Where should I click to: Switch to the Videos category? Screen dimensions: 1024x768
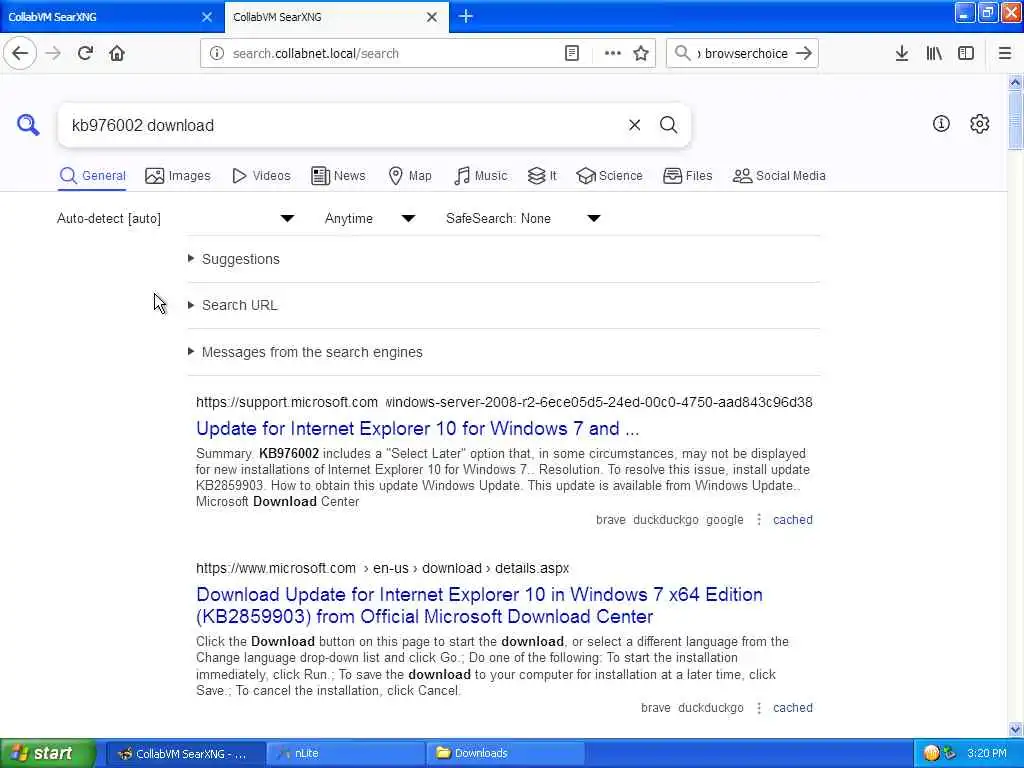(x=261, y=176)
